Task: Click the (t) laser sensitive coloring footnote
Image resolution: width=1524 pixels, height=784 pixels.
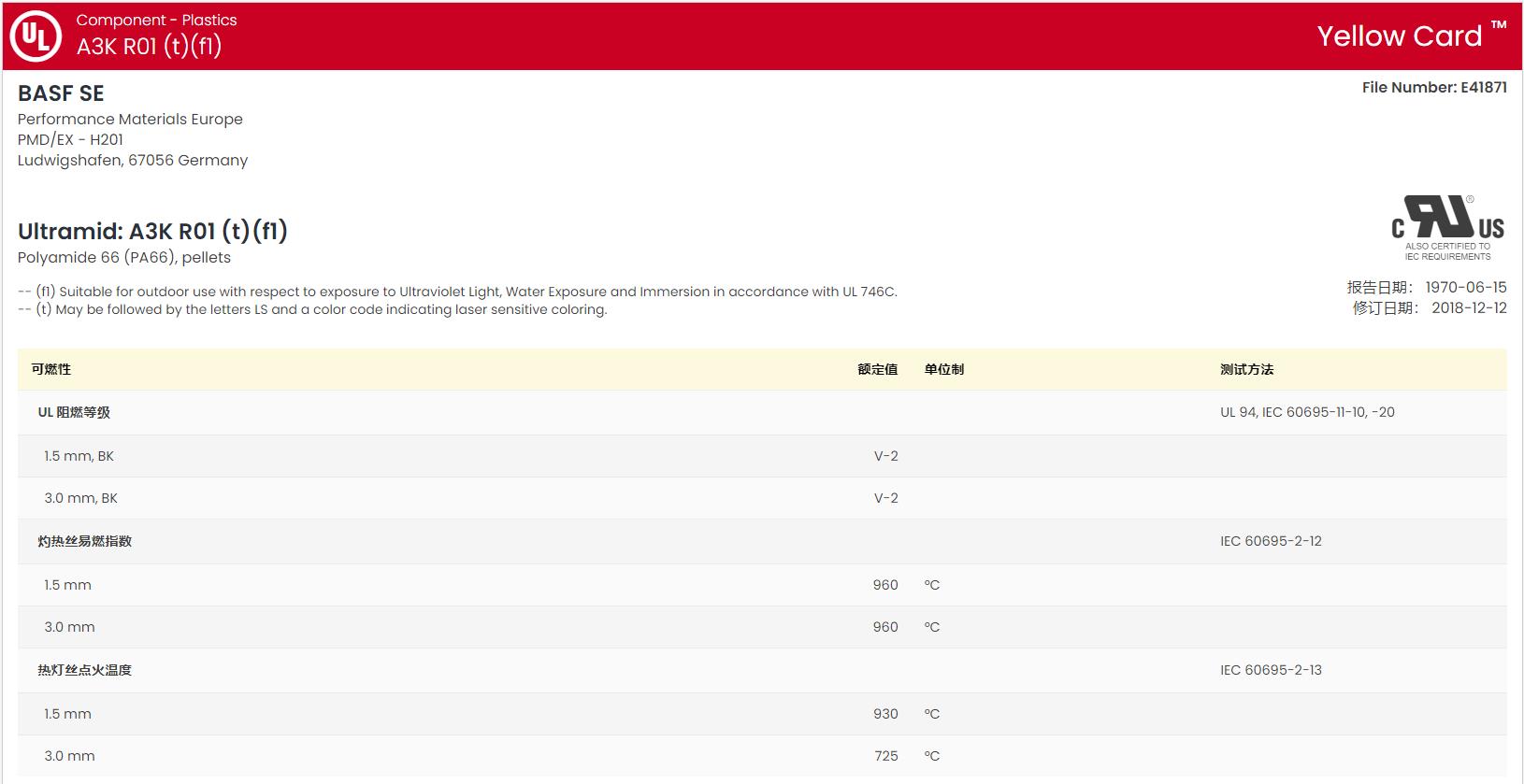Action: pyautogui.click(x=312, y=309)
